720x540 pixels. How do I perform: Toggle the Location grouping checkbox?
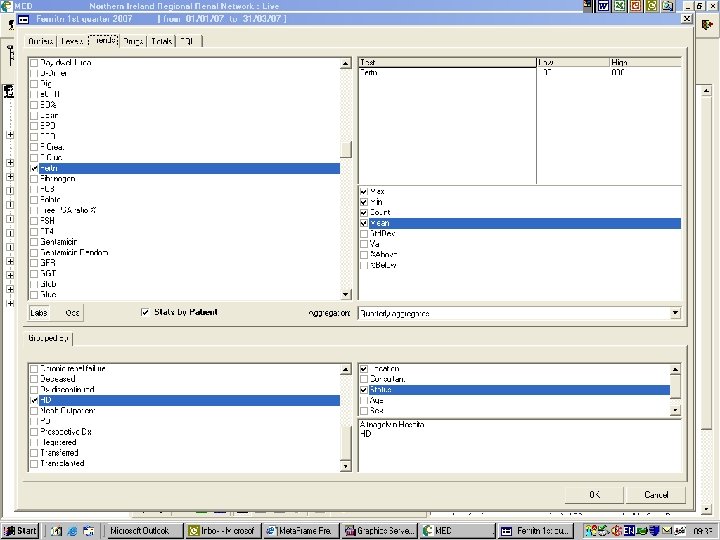[x=364, y=369]
